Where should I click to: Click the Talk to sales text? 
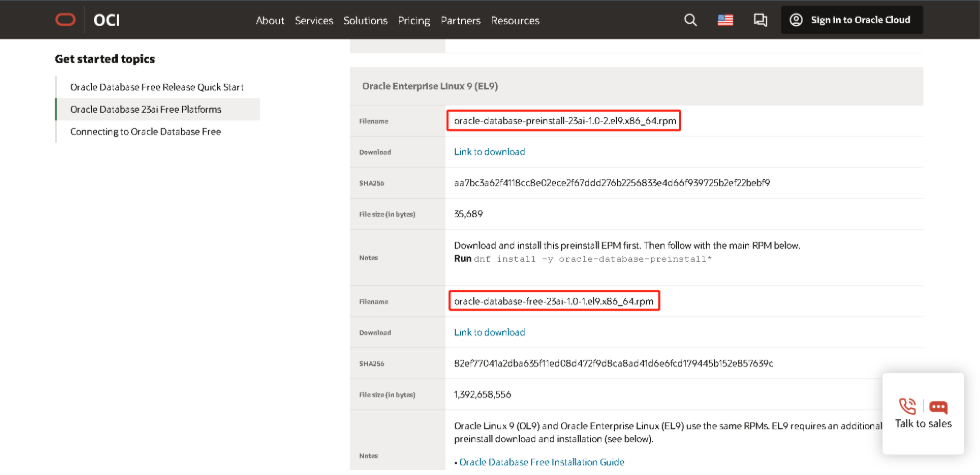[923, 424]
